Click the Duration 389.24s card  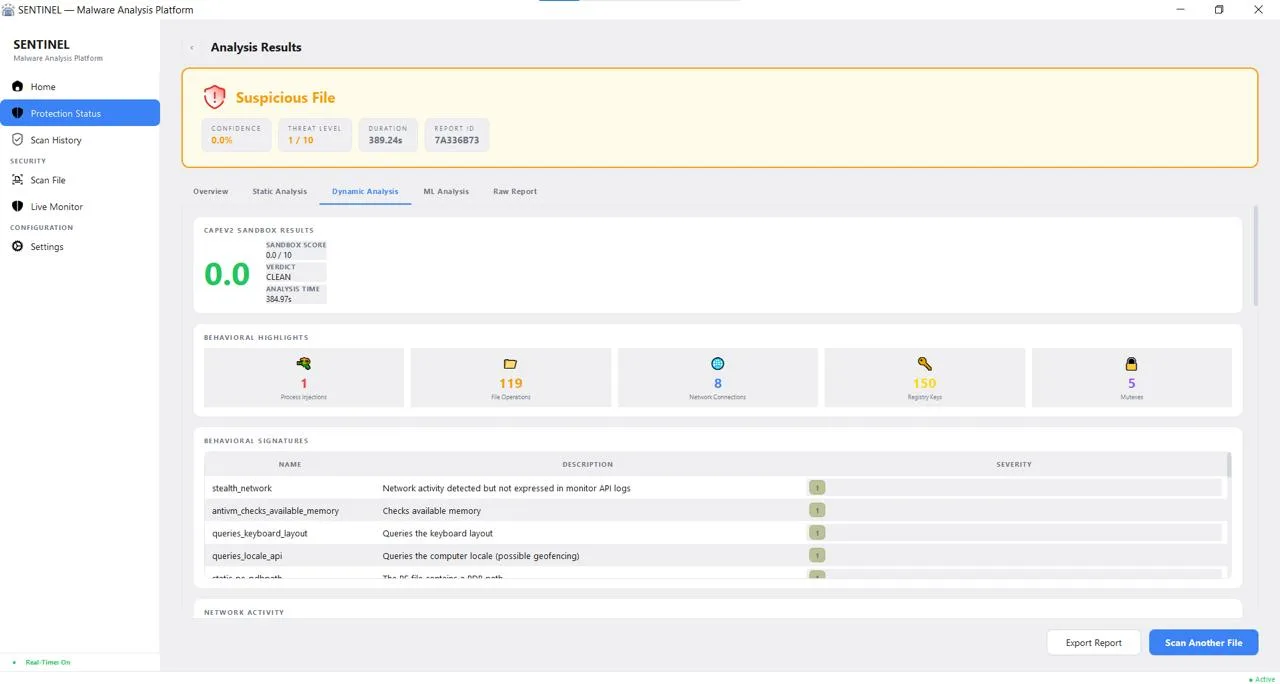(388, 135)
